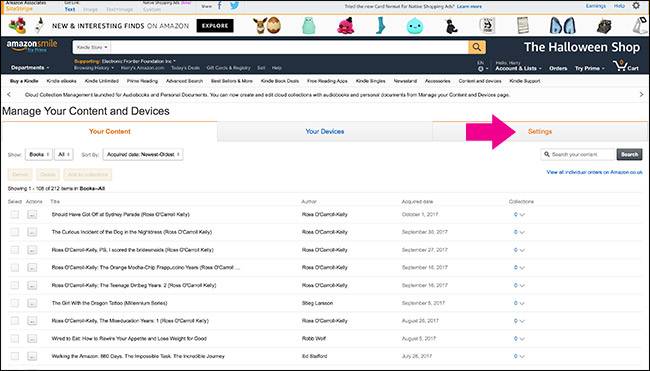
Task: Check the box for Wired to Eat
Action: coord(15,338)
